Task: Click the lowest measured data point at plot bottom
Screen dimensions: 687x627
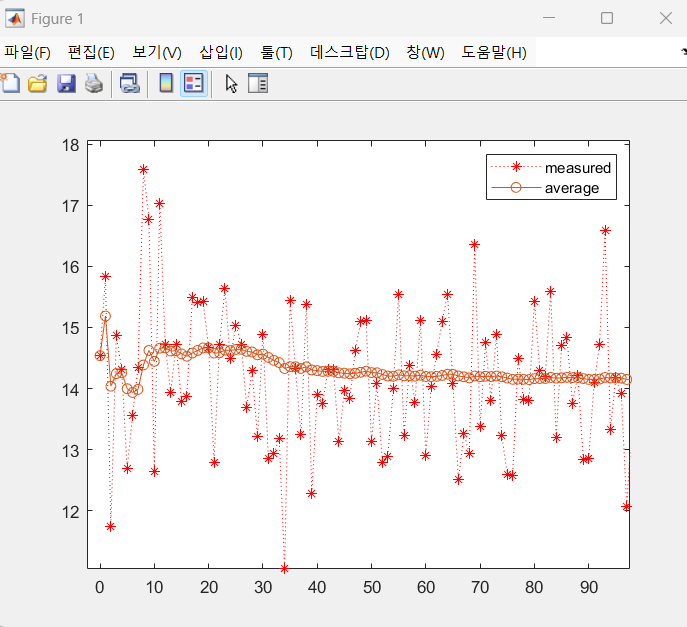Action: click(284, 568)
